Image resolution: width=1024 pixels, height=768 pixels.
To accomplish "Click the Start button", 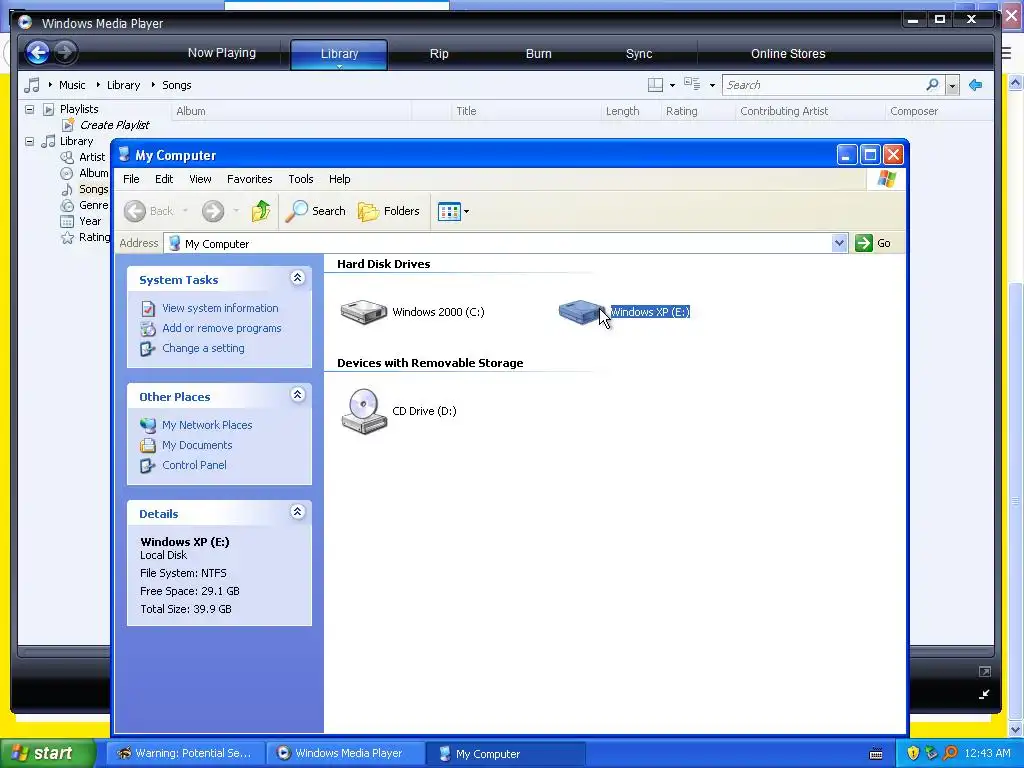I will [x=47, y=753].
